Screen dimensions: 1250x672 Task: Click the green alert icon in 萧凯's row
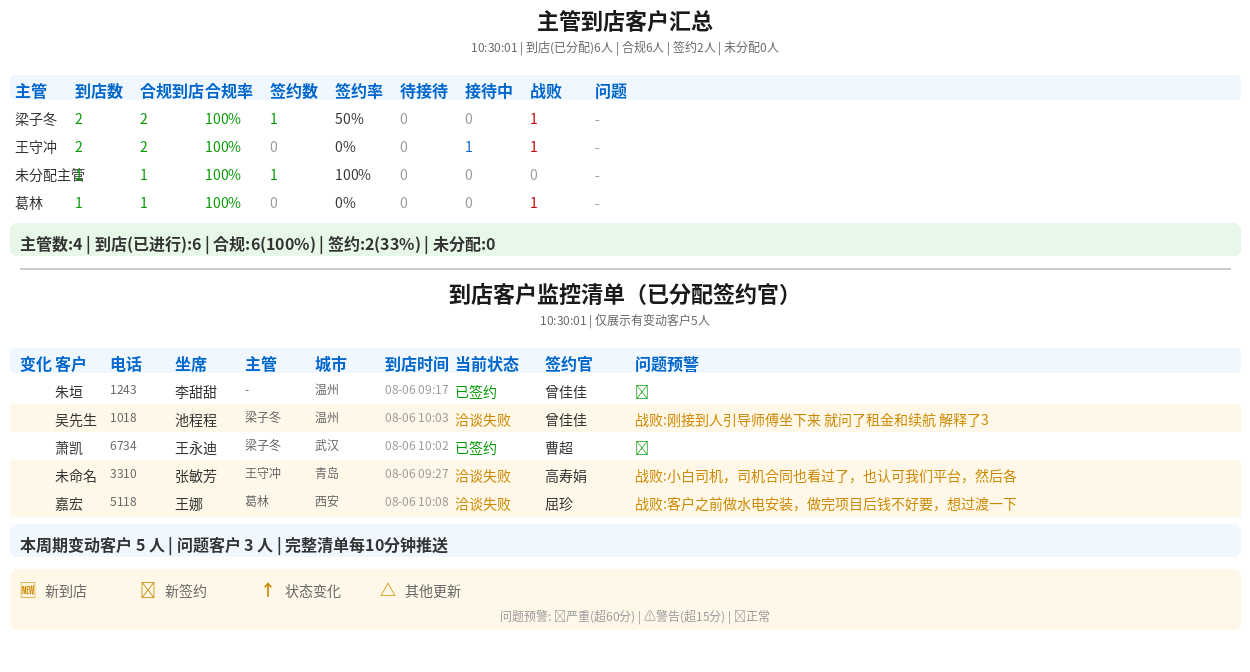coord(642,448)
